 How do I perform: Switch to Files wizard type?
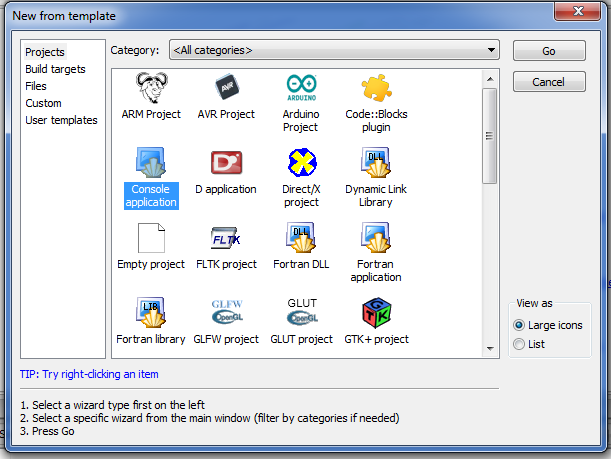[36, 86]
